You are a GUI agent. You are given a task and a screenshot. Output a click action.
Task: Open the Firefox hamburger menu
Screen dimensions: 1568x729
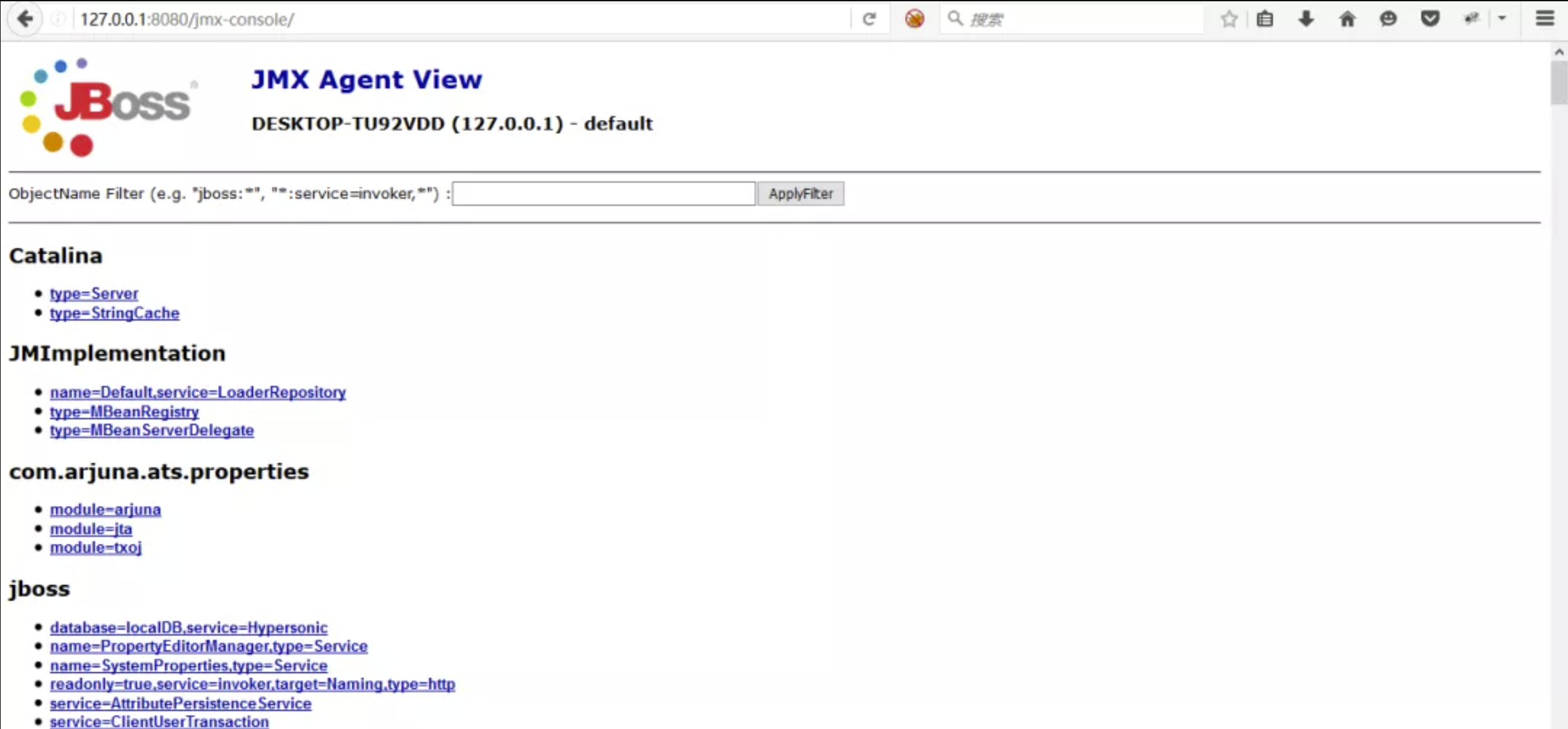(x=1545, y=19)
